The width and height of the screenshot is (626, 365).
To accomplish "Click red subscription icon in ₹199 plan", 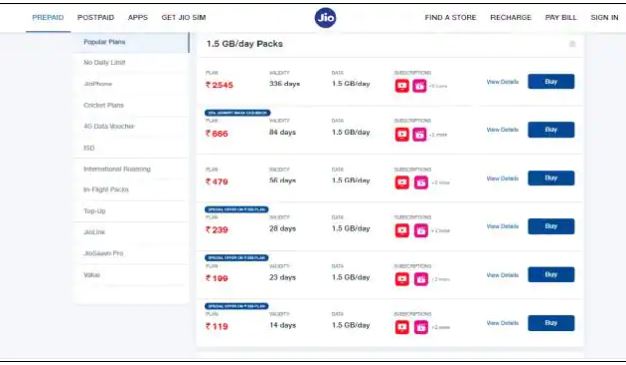I will (402, 279).
